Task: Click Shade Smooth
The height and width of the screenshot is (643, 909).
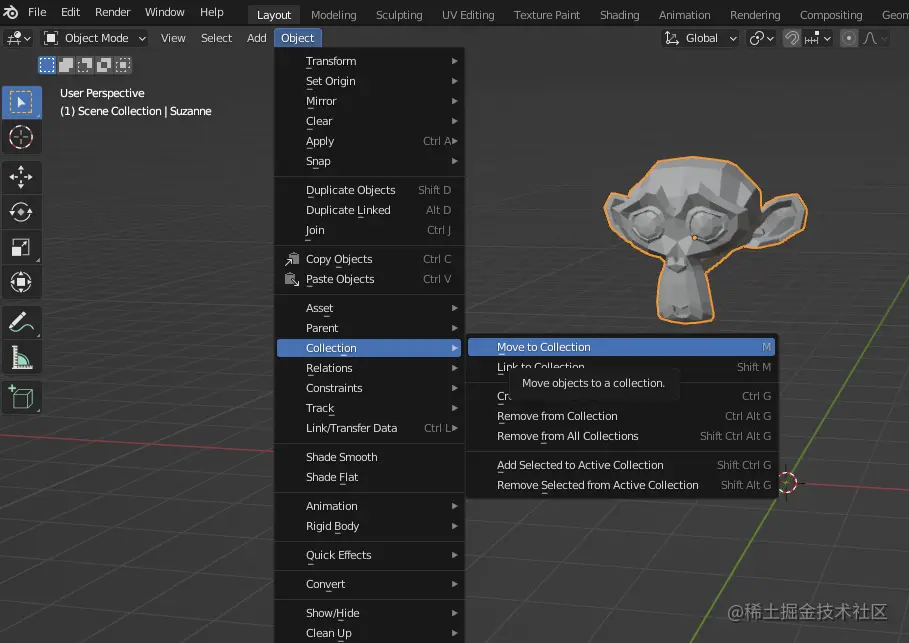Action: click(x=369, y=457)
